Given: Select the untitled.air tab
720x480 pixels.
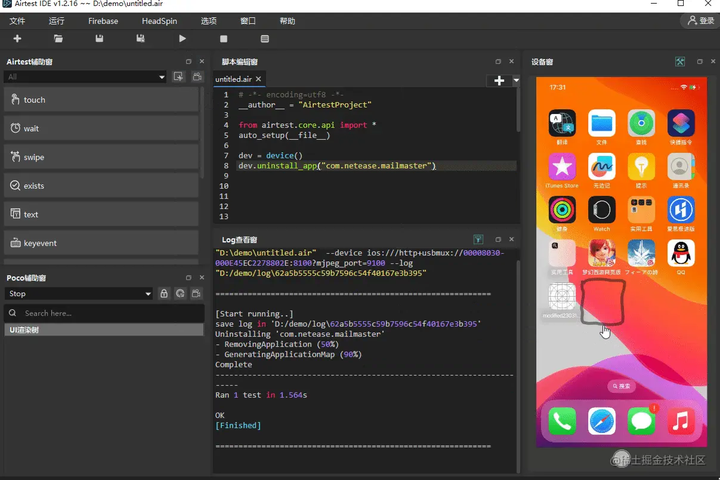Looking at the screenshot, I should click(233, 79).
